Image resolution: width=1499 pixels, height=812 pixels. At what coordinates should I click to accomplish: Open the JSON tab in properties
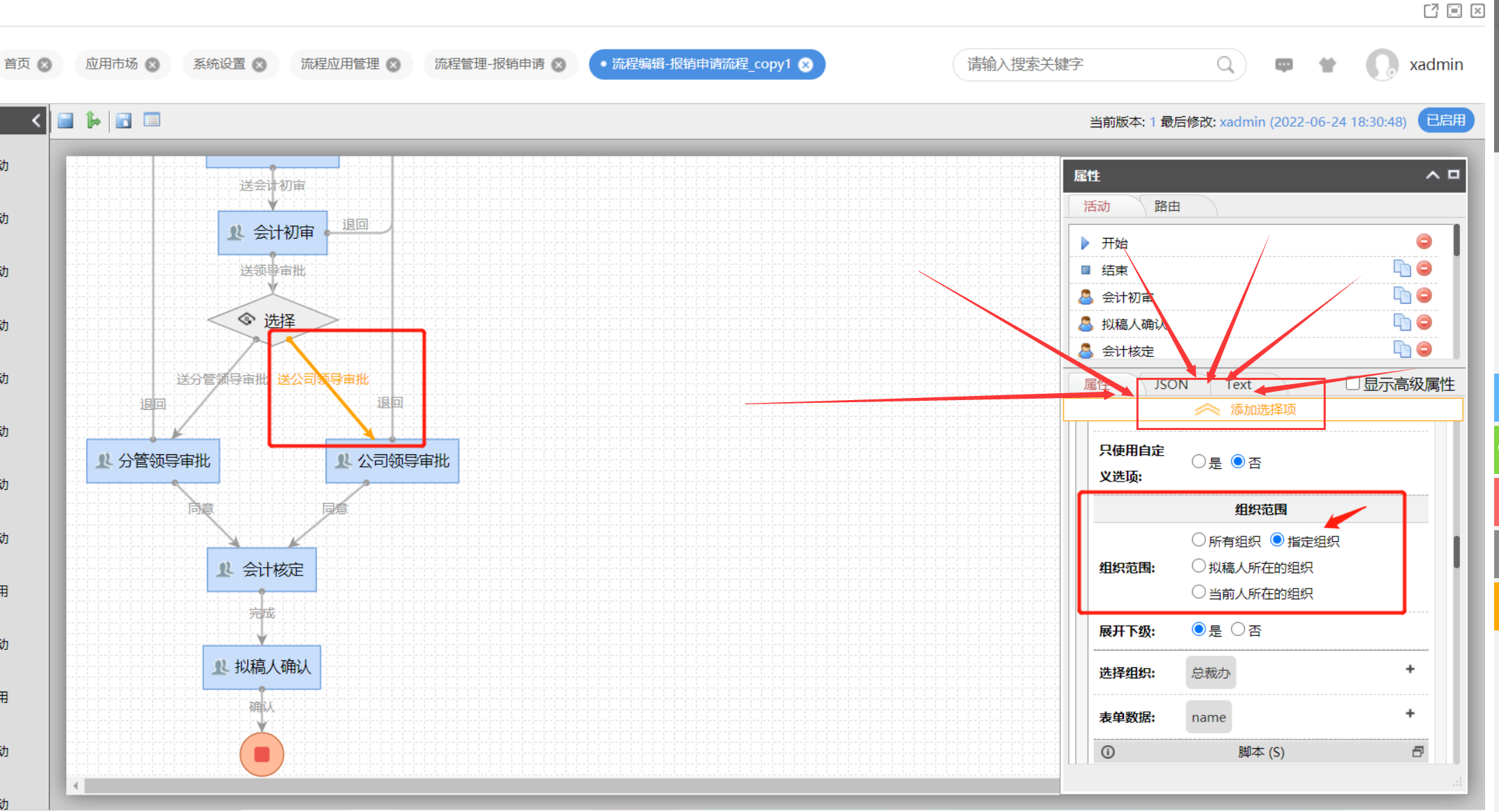click(1171, 385)
